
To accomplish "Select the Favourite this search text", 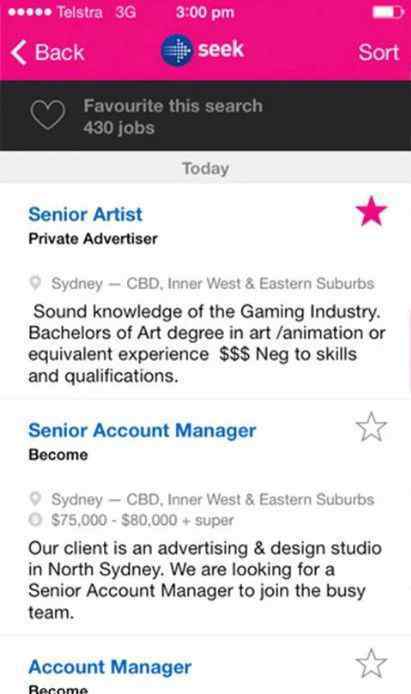I will click(173, 106).
